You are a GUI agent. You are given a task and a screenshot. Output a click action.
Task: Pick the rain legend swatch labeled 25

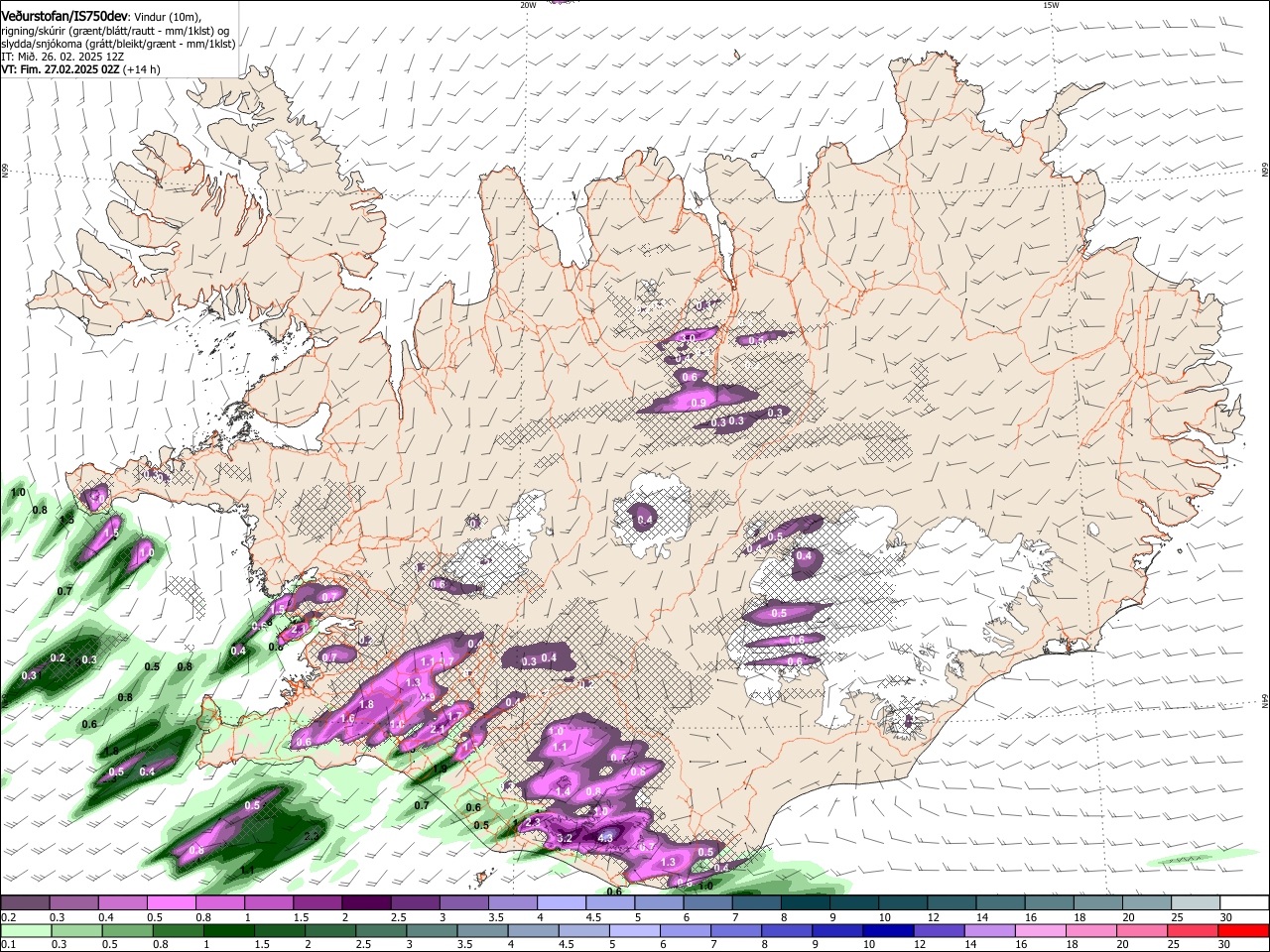click(1193, 930)
